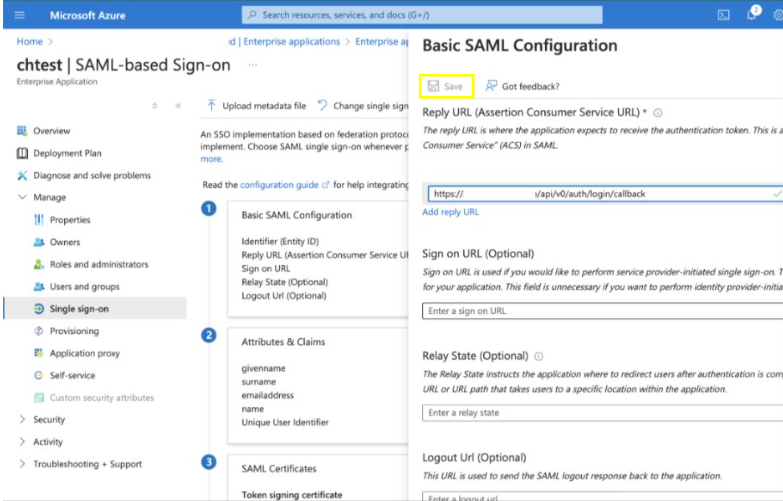Expand the Activity section
The image size is (783, 501).
[22, 442]
